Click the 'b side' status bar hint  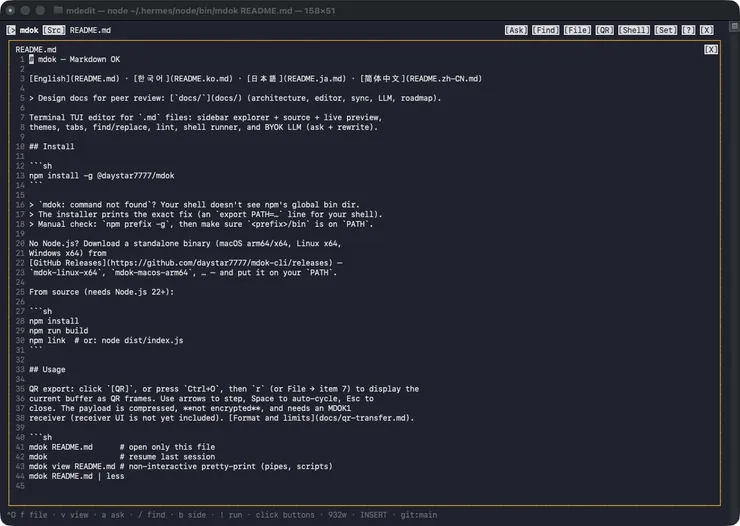192,515
